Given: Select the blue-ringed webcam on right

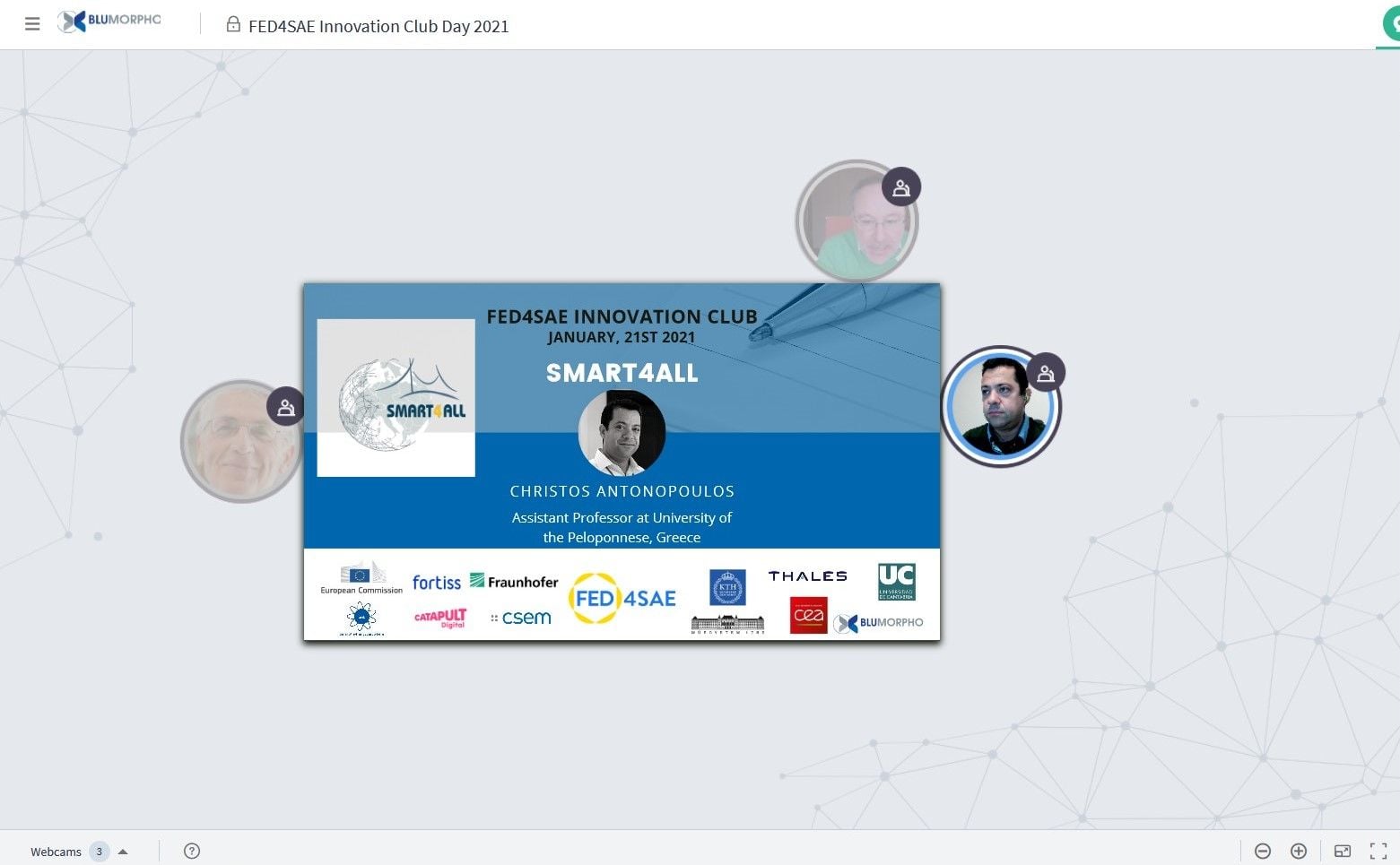Looking at the screenshot, I should click(998, 409).
